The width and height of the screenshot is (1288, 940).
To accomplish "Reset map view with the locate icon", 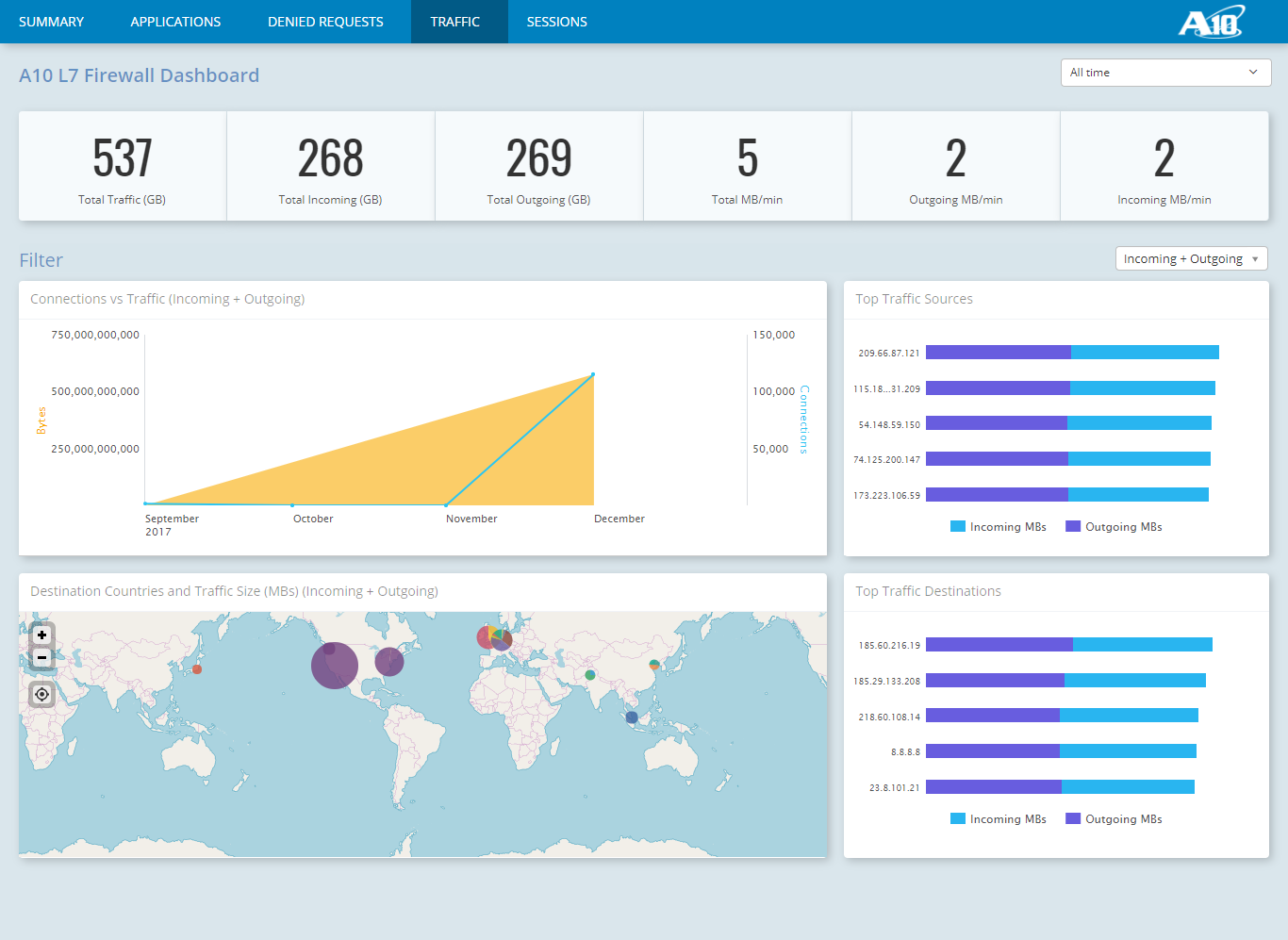I will pyautogui.click(x=41, y=695).
